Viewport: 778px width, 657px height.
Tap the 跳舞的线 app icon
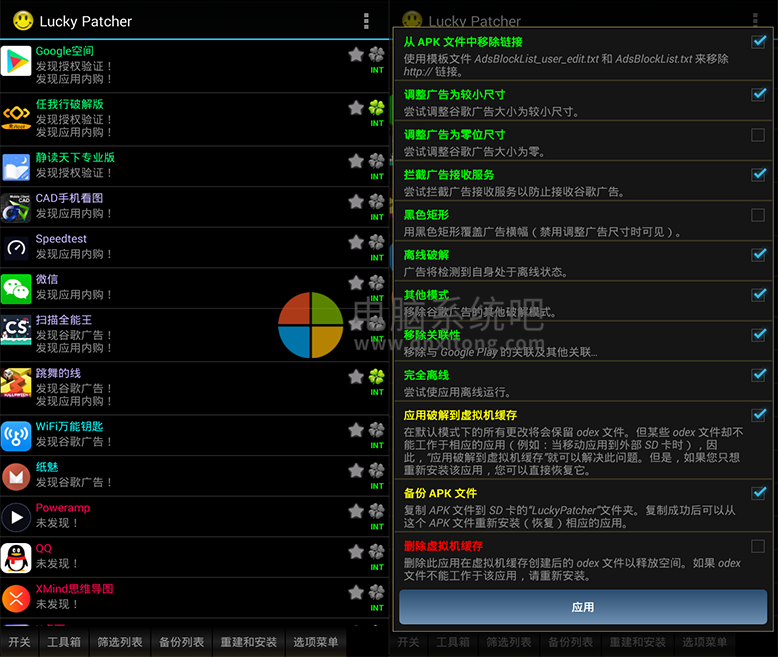point(16,383)
